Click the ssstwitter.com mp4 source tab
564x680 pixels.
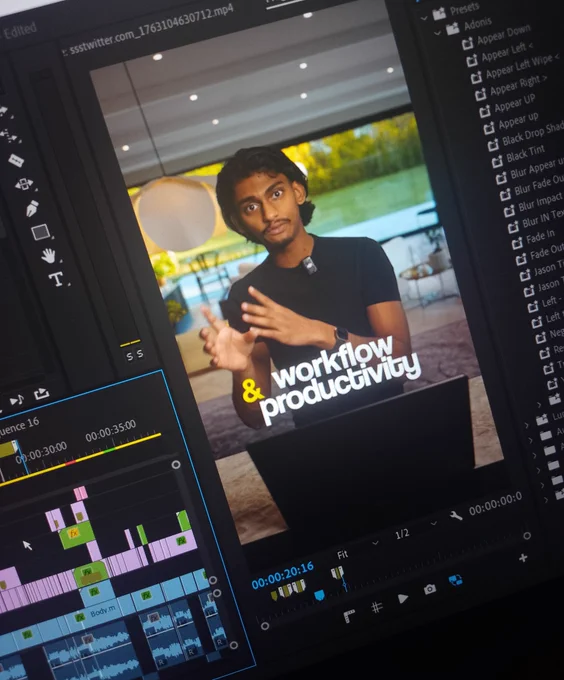pyautogui.click(x=149, y=31)
